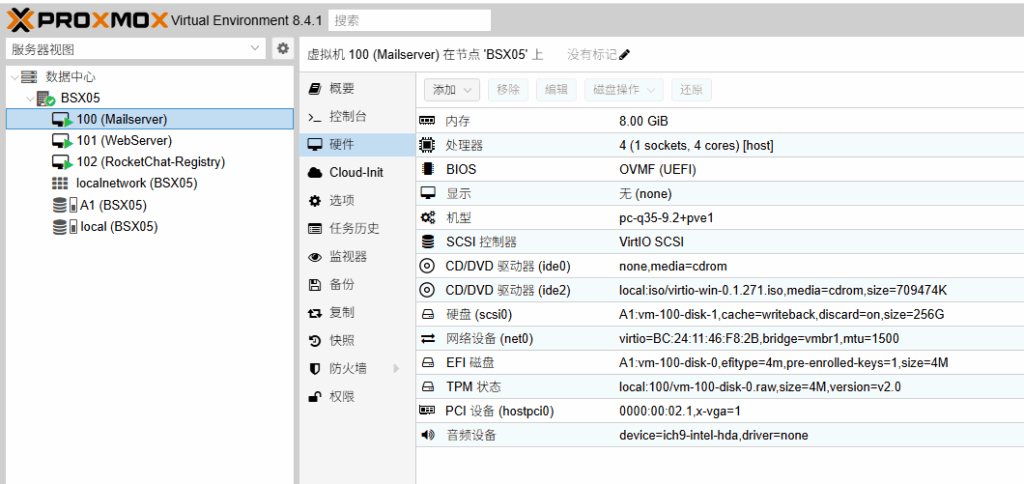This screenshot has height=484, width=1024.
Task: Click the datacenter server icon
Action: pyautogui.click(x=29, y=77)
